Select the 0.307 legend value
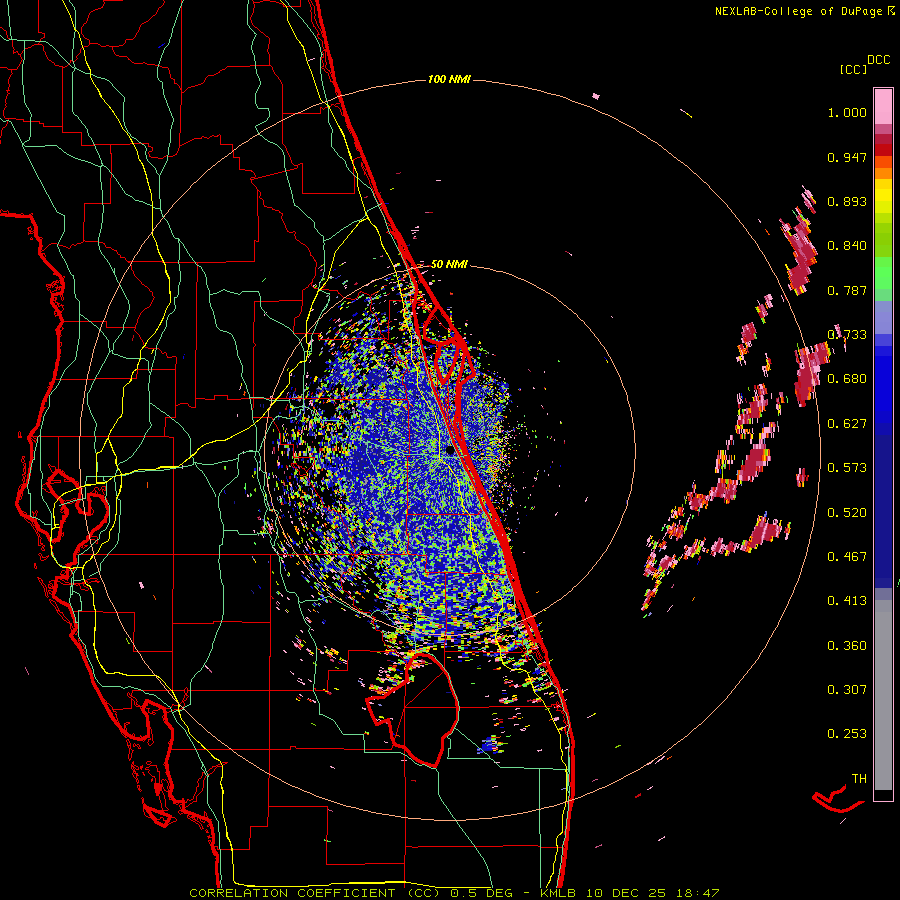900x900 pixels. point(847,690)
